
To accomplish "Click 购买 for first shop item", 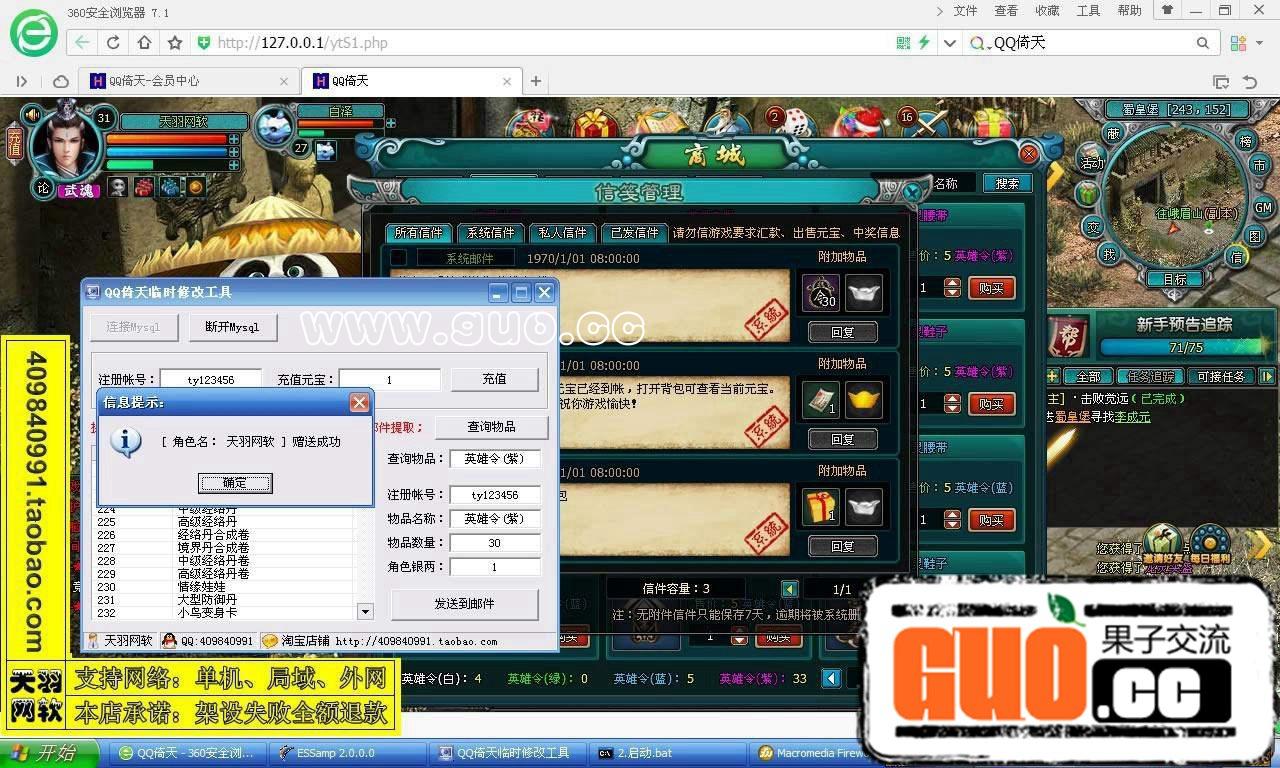I will click(x=991, y=288).
